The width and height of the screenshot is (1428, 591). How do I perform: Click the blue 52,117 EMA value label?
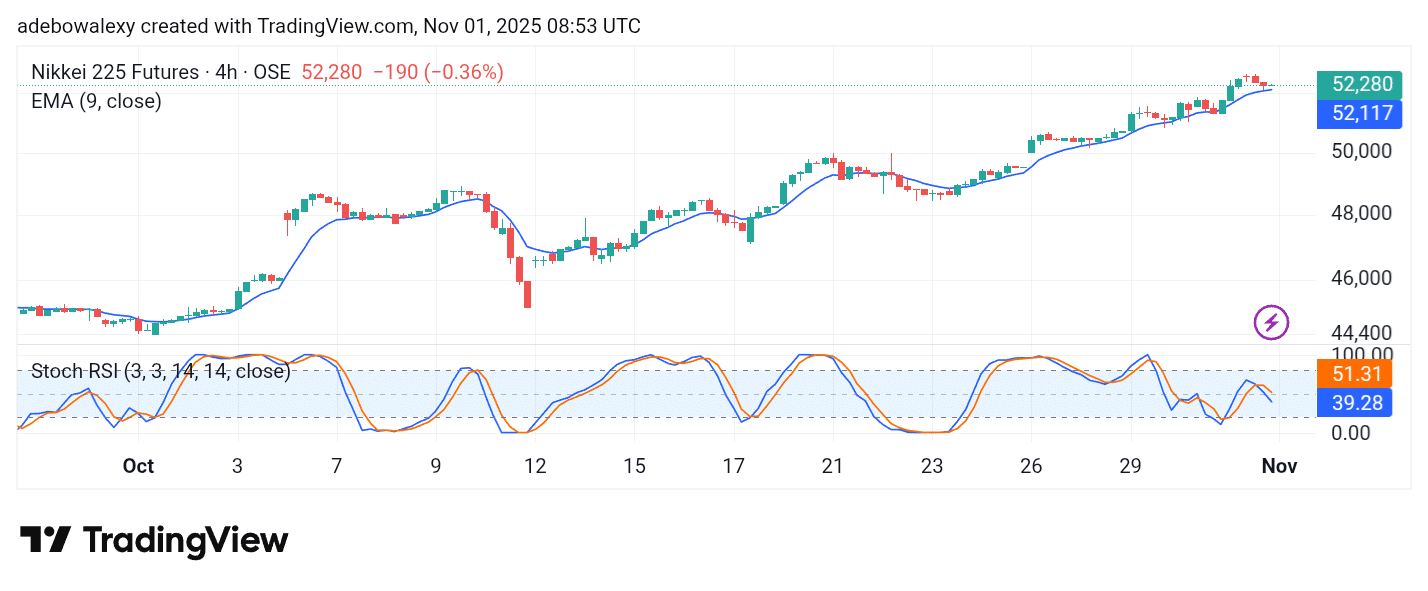pyautogui.click(x=1360, y=114)
